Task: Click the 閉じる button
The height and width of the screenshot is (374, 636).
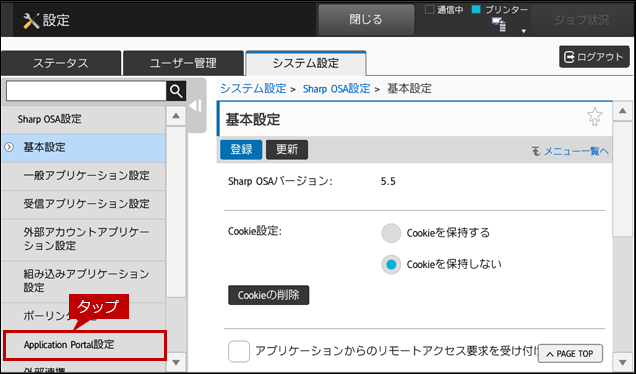Action: [x=366, y=20]
